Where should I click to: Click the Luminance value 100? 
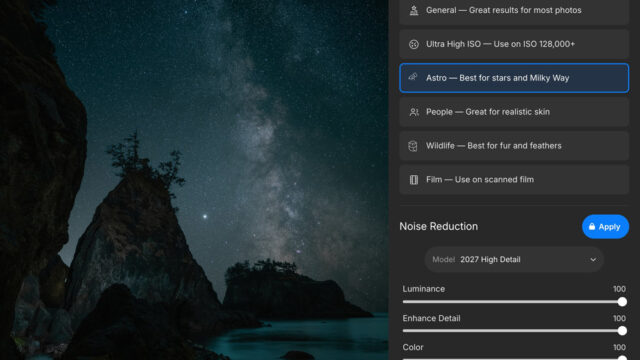(x=619, y=289)
